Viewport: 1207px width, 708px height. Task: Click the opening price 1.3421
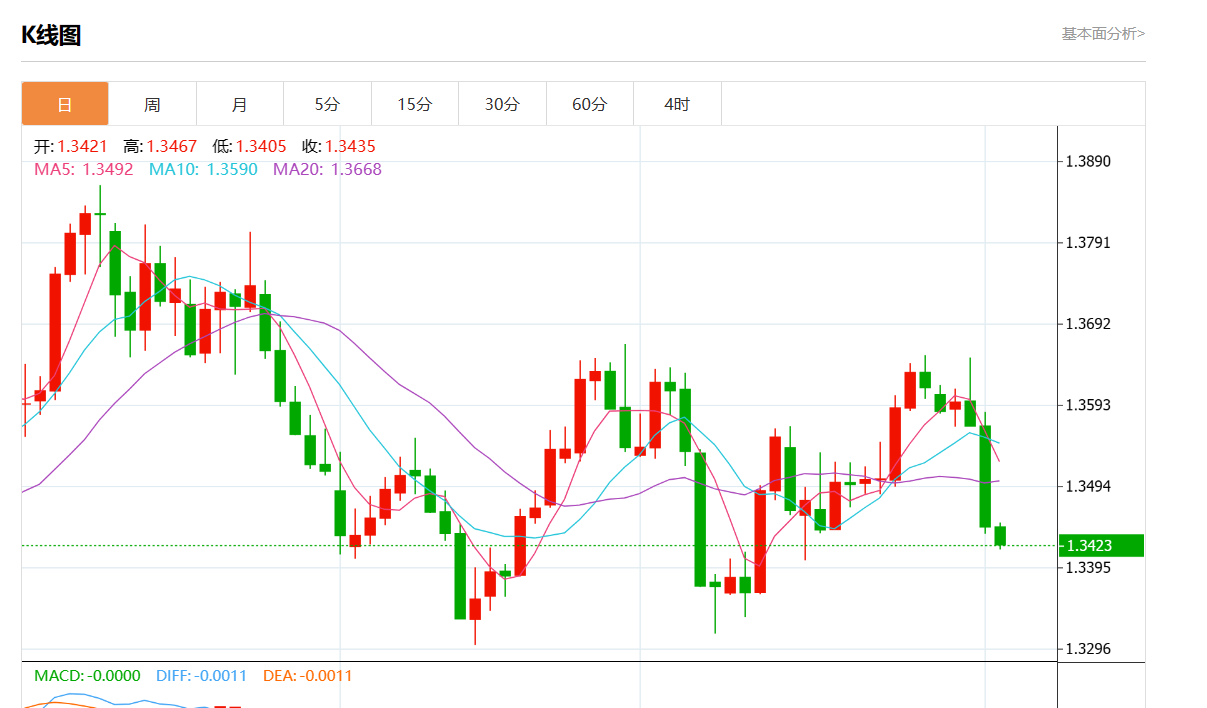click(x=82, y=147)
